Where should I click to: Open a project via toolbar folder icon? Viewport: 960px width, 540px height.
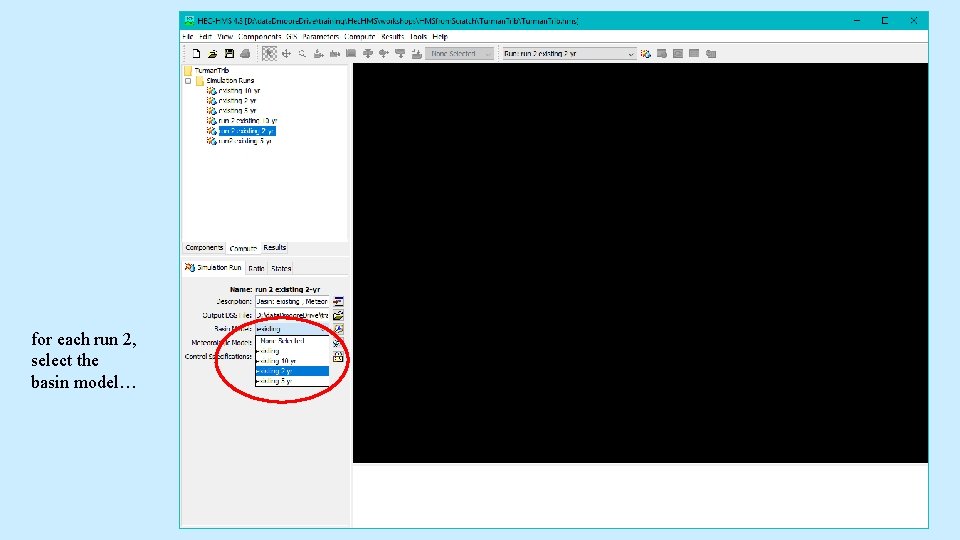212,54
